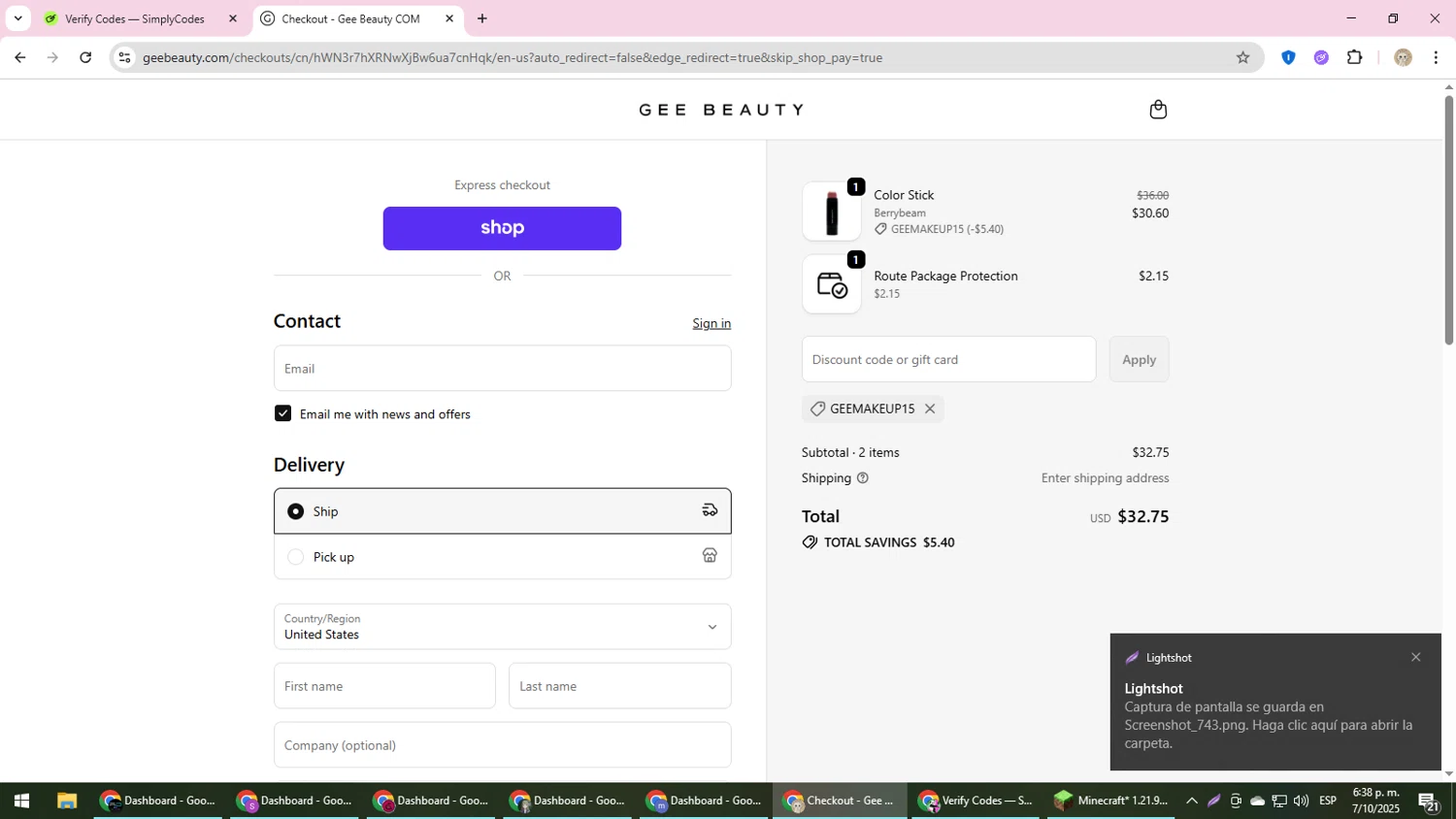Open the shopping bag cart icon

coord(1157,110)
